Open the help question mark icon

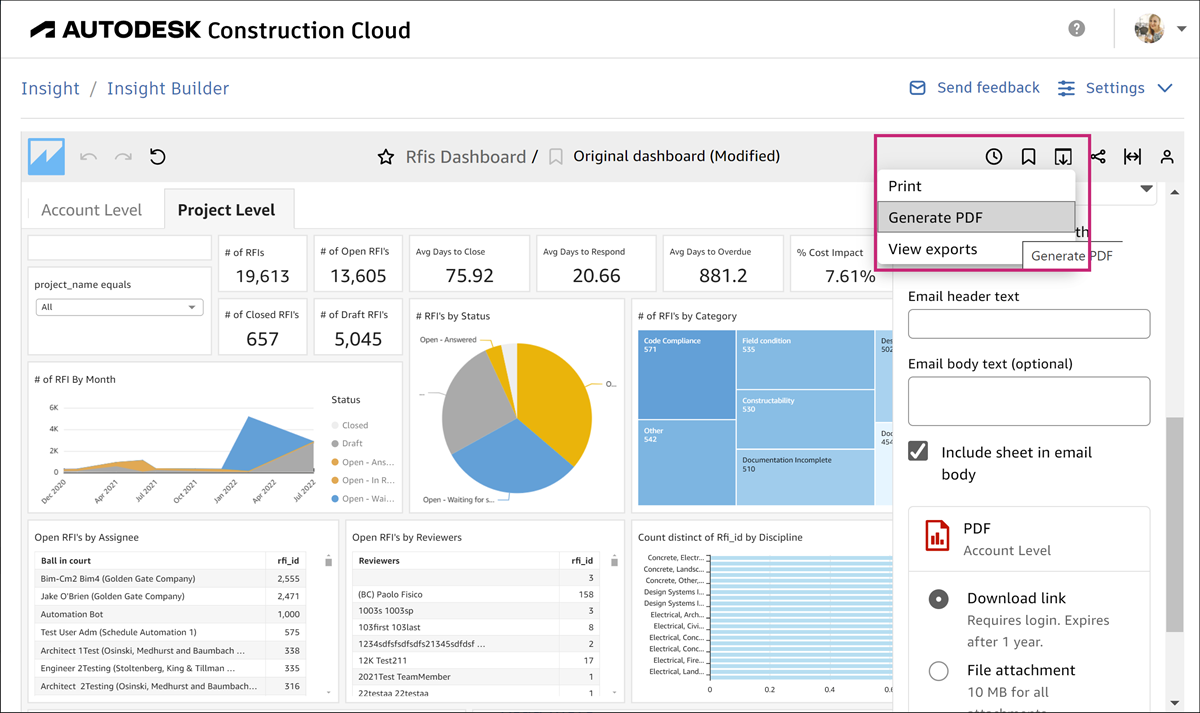[1076, 29]
